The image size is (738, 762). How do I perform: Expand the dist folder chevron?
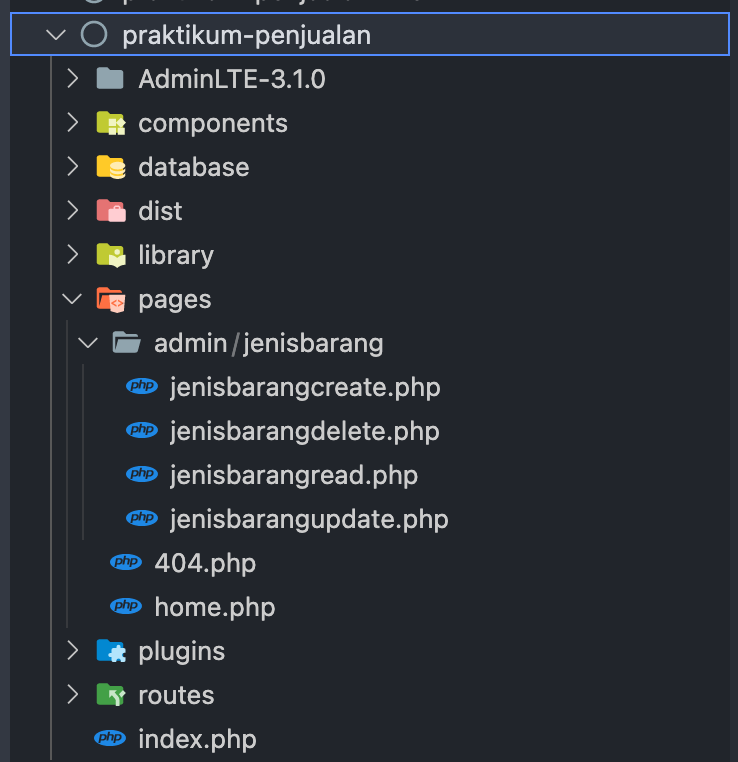pyautogui.click(x=73, y=210)
